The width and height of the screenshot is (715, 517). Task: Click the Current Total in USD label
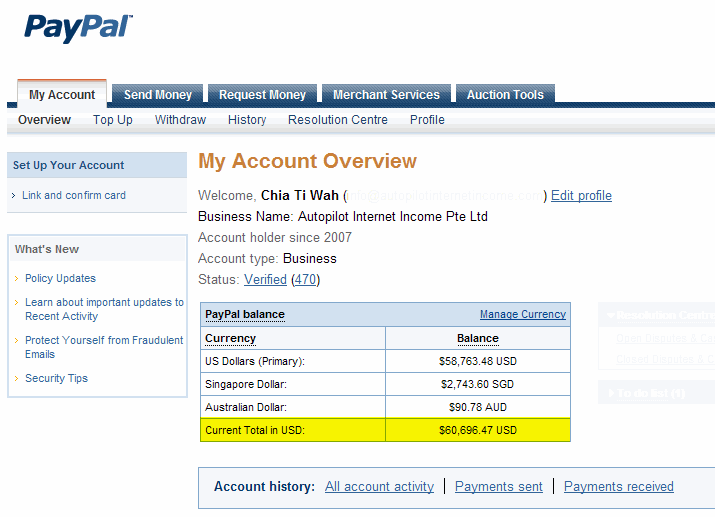click(255, 430)
